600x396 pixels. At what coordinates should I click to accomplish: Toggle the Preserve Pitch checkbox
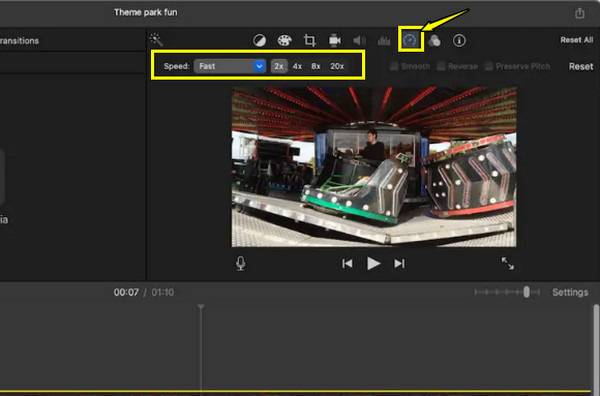[x=488, y=66]
